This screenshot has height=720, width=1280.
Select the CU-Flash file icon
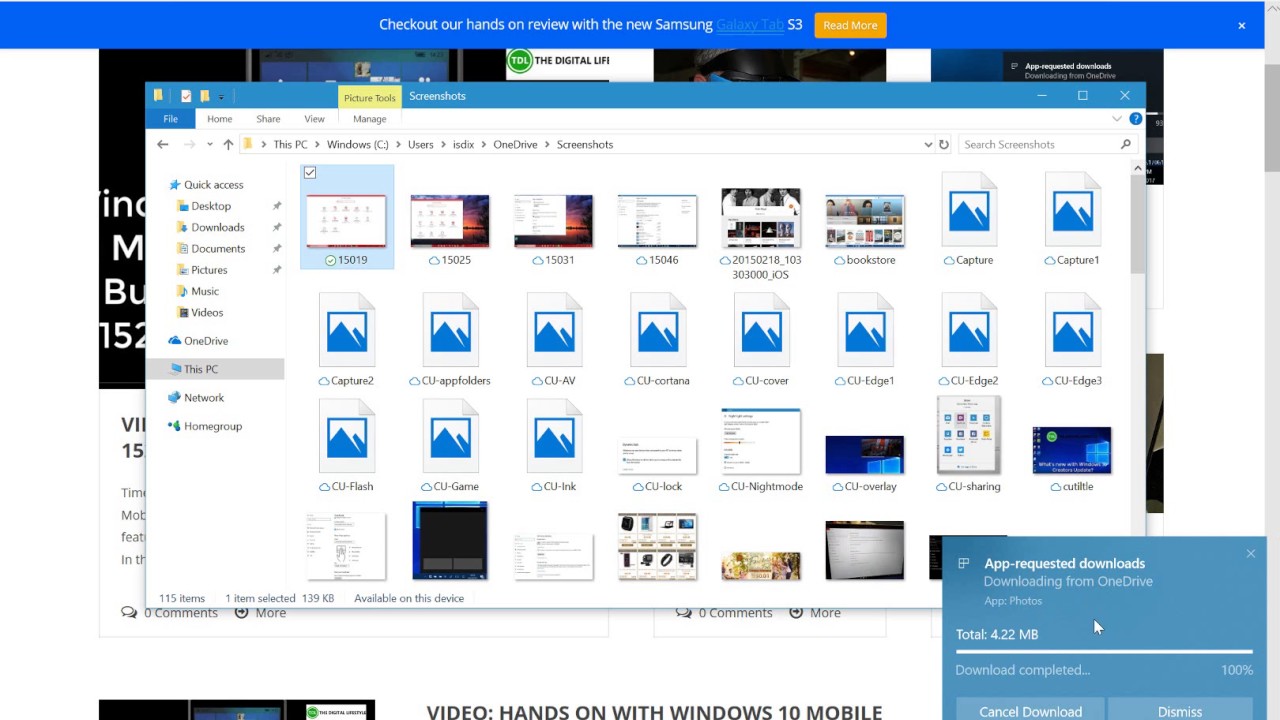tap(347, 436)
